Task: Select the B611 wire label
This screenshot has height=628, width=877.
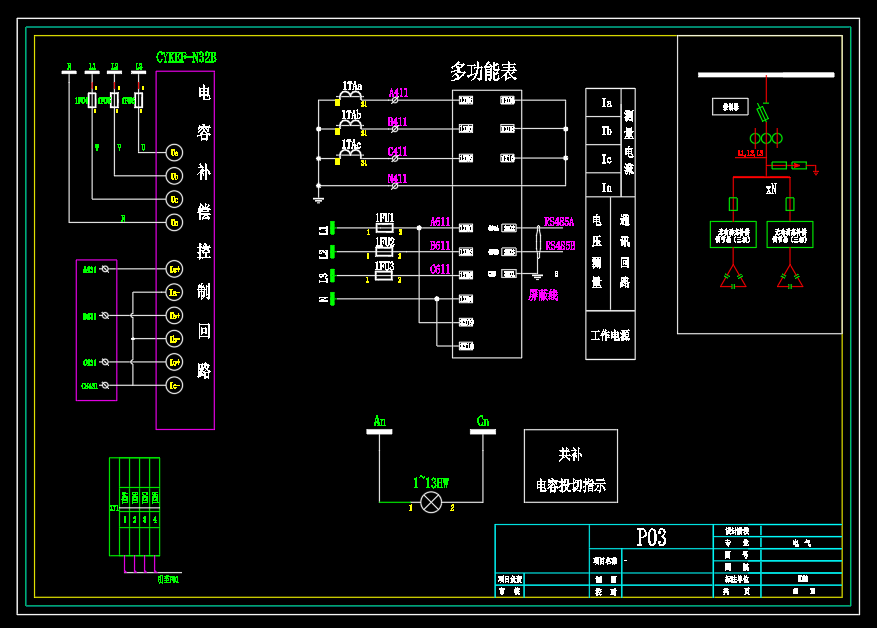Action: tap(440, 245)
